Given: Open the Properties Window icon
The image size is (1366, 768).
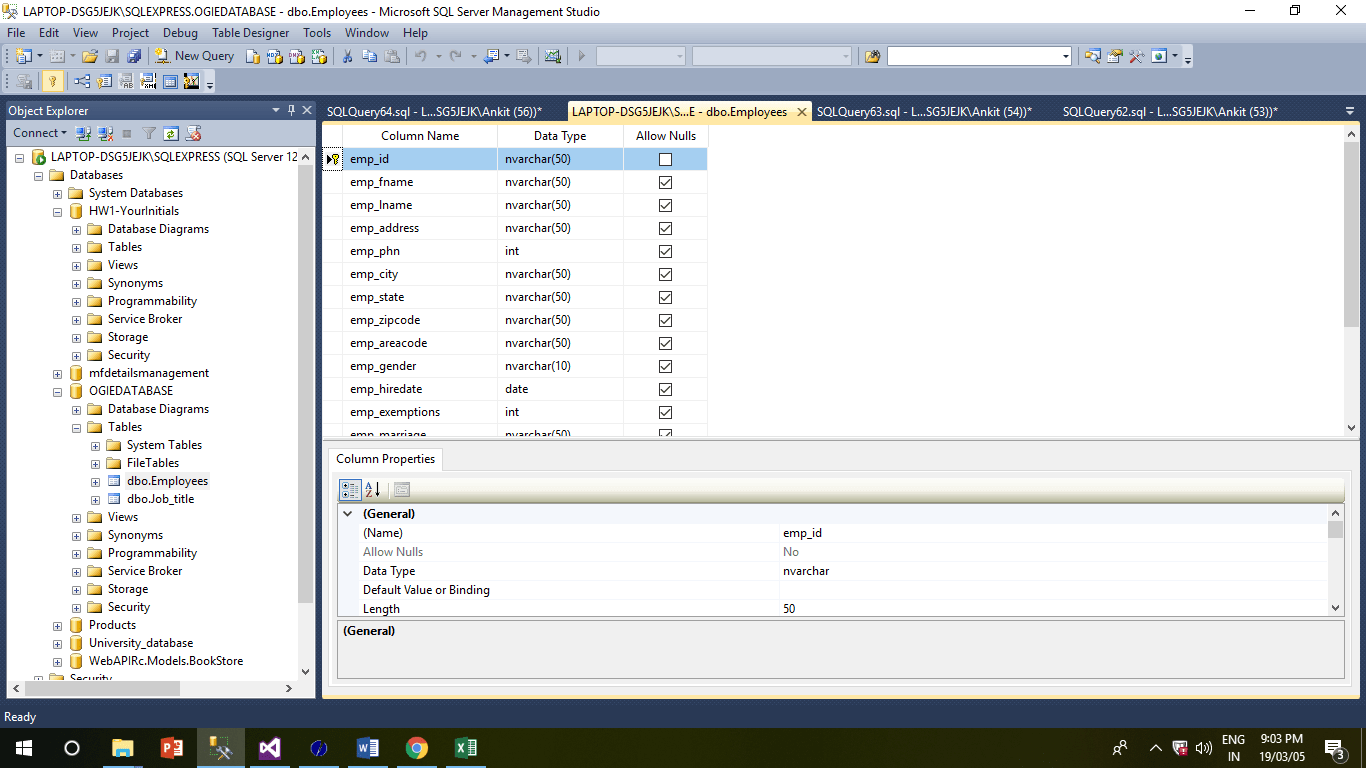Looking at the screenshot, I should point(1114,56).
